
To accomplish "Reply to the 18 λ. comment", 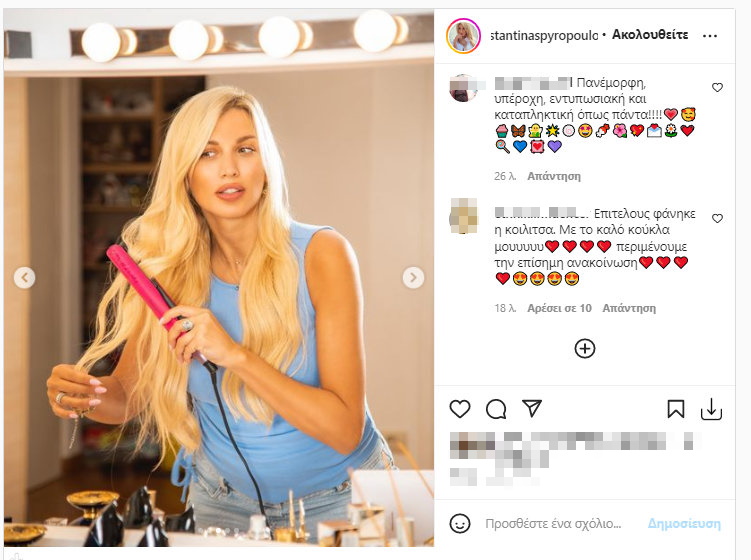I will 629,308.
